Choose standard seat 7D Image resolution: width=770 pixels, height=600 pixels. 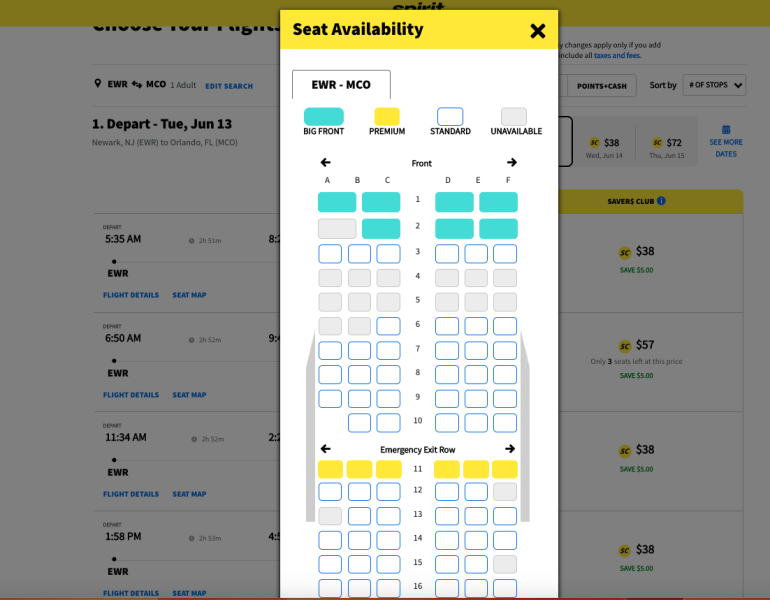pyautogui.click(x=447, y=350)
